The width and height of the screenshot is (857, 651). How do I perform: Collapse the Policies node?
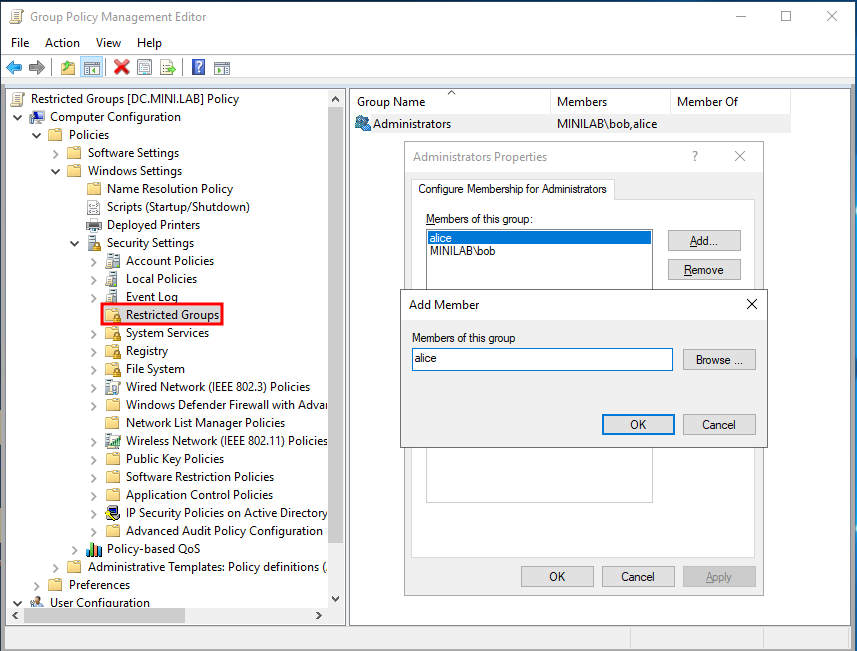coord(37,136)
